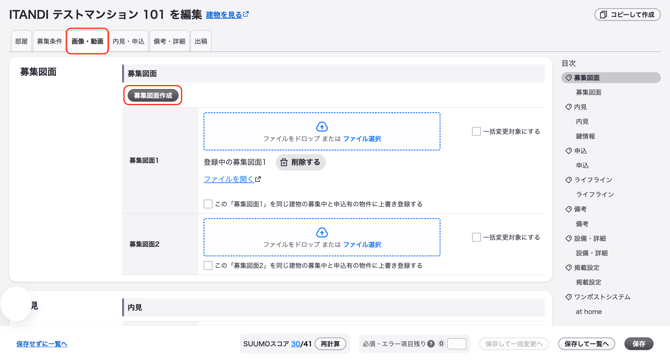Screen dimensions: 670x362
Task: Open the ファイルを開く link
Action: coord(232,179)
